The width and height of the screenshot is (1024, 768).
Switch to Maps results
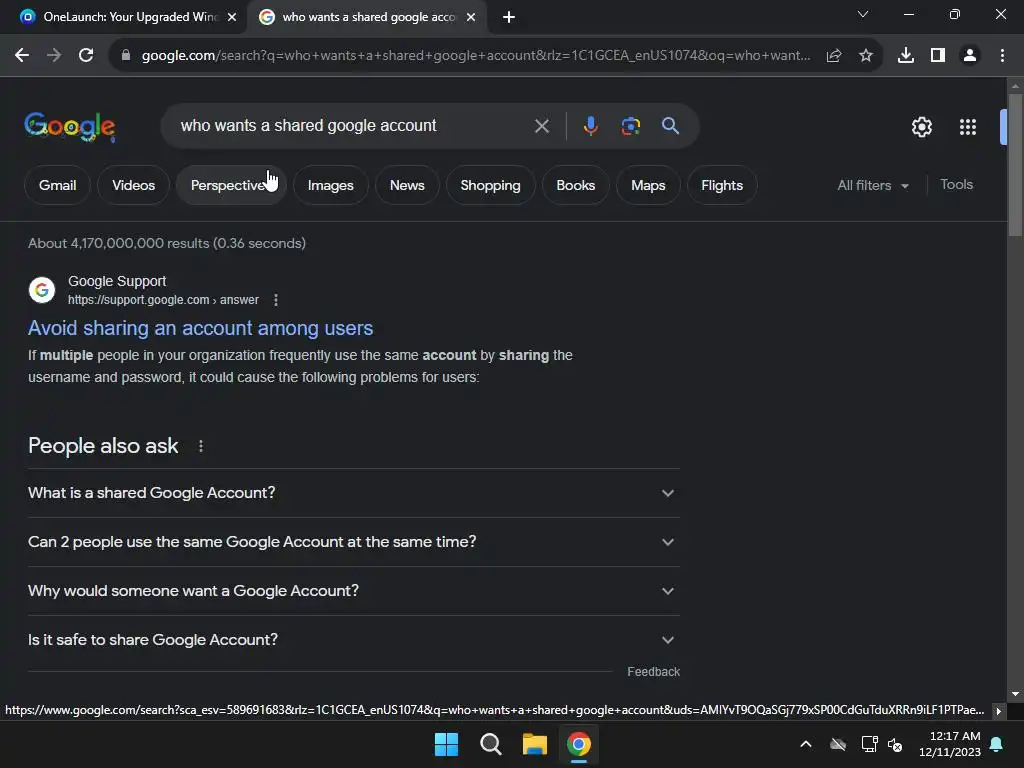pyautogui.click(x=648, y=185)
